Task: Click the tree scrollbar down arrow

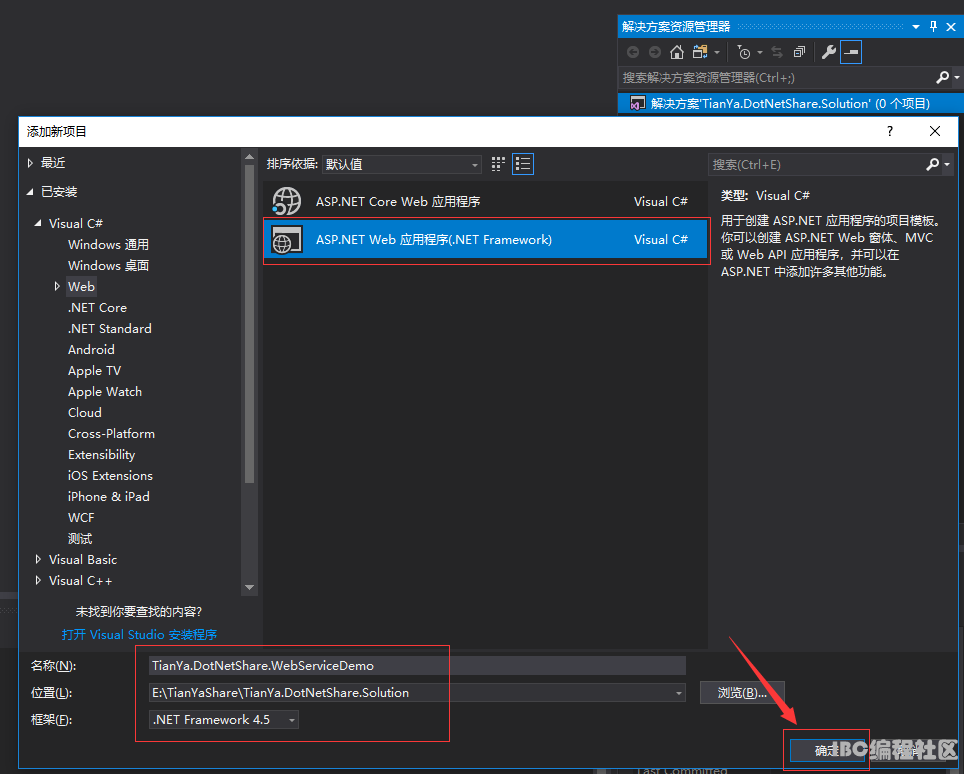Action: (x=249, y=587)
